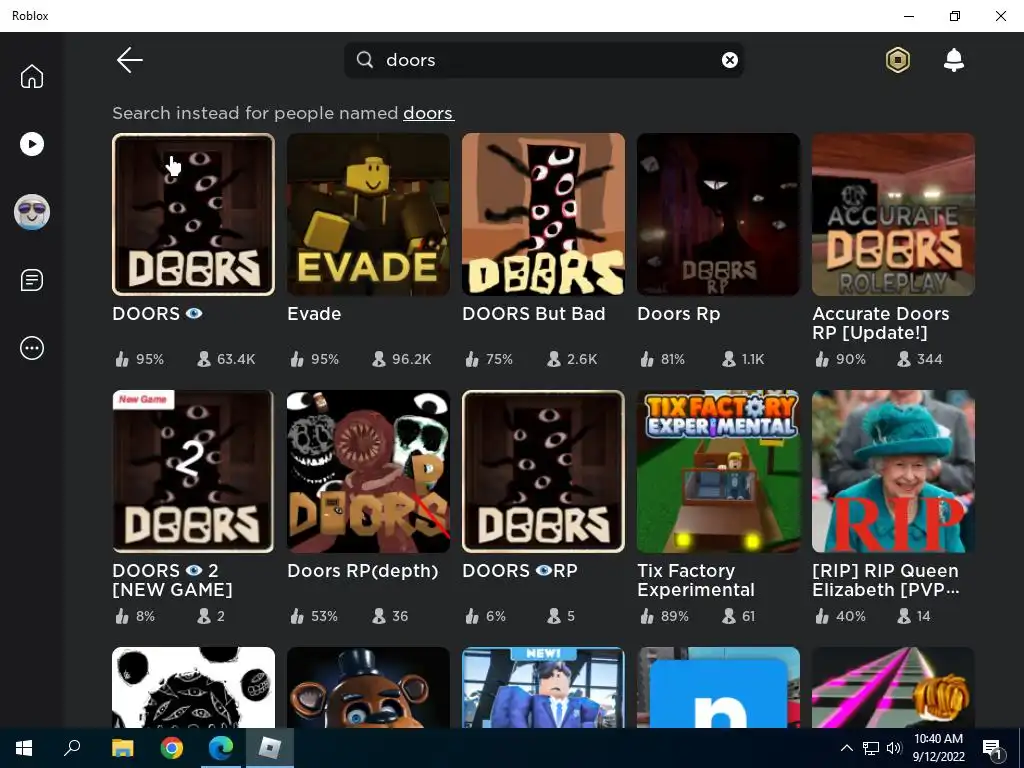This screenshot has height=768, width=1024.
Task: Search for people named doors link
Action: [x=428, y=113]
